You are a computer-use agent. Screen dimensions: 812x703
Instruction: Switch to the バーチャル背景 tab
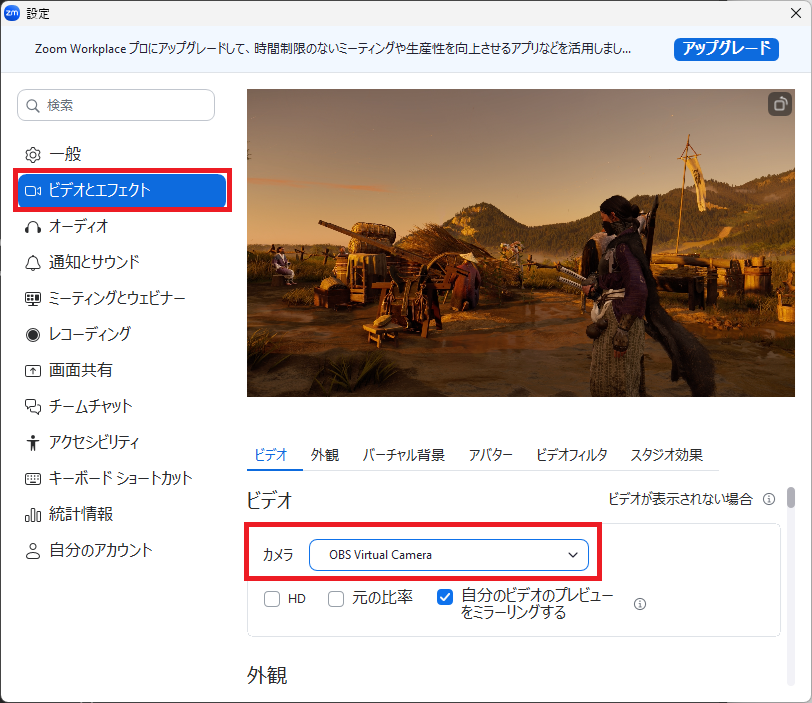[403, 455]
